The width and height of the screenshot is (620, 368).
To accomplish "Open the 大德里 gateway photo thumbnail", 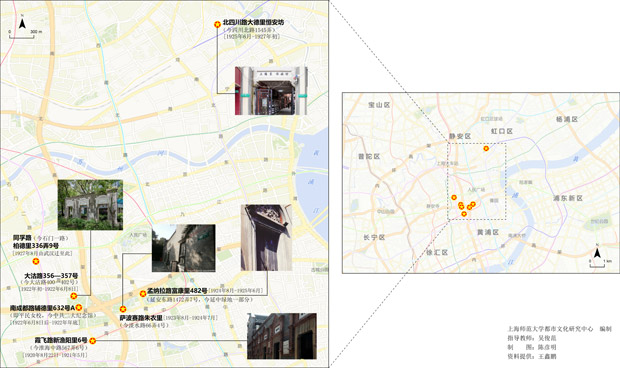I will pos(271,91).
